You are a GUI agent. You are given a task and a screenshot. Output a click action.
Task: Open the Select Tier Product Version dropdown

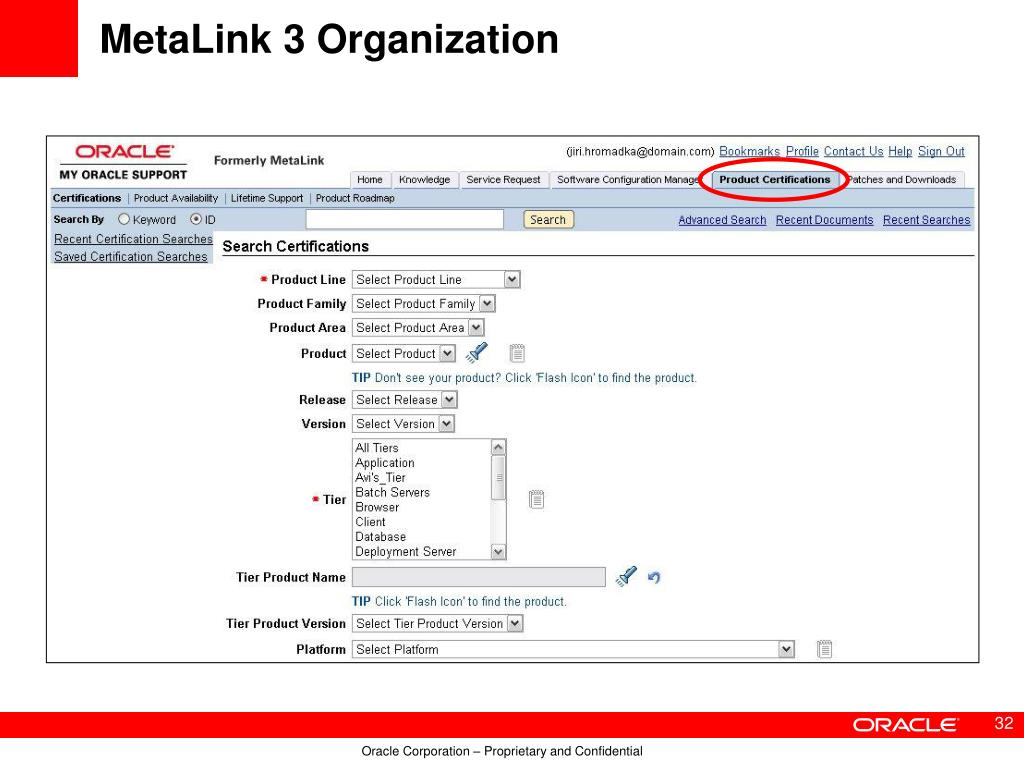click(x=438, y=624)
